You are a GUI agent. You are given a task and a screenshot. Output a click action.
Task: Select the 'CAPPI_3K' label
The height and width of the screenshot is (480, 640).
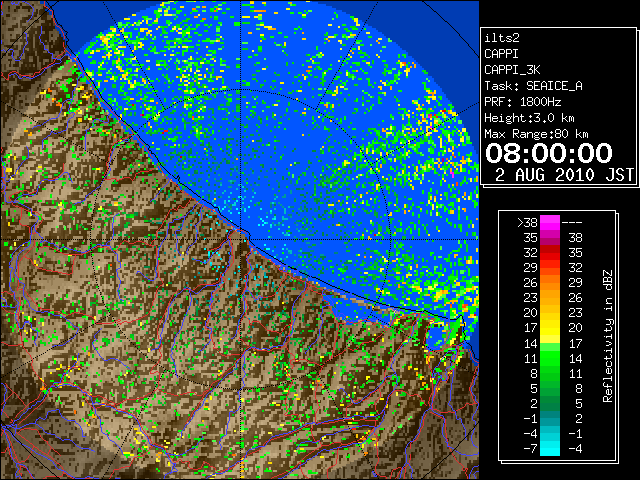tap(512, 70)
